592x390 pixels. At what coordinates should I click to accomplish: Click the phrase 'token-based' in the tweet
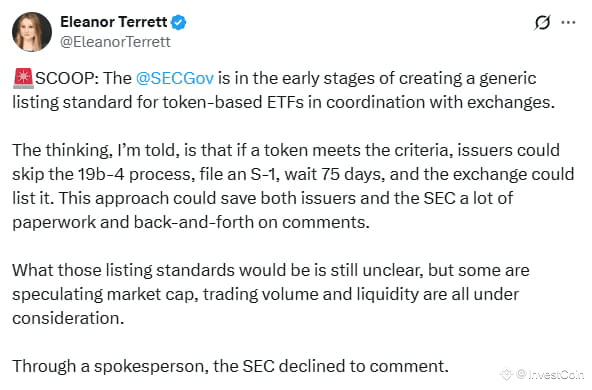(x=213, y=102)
